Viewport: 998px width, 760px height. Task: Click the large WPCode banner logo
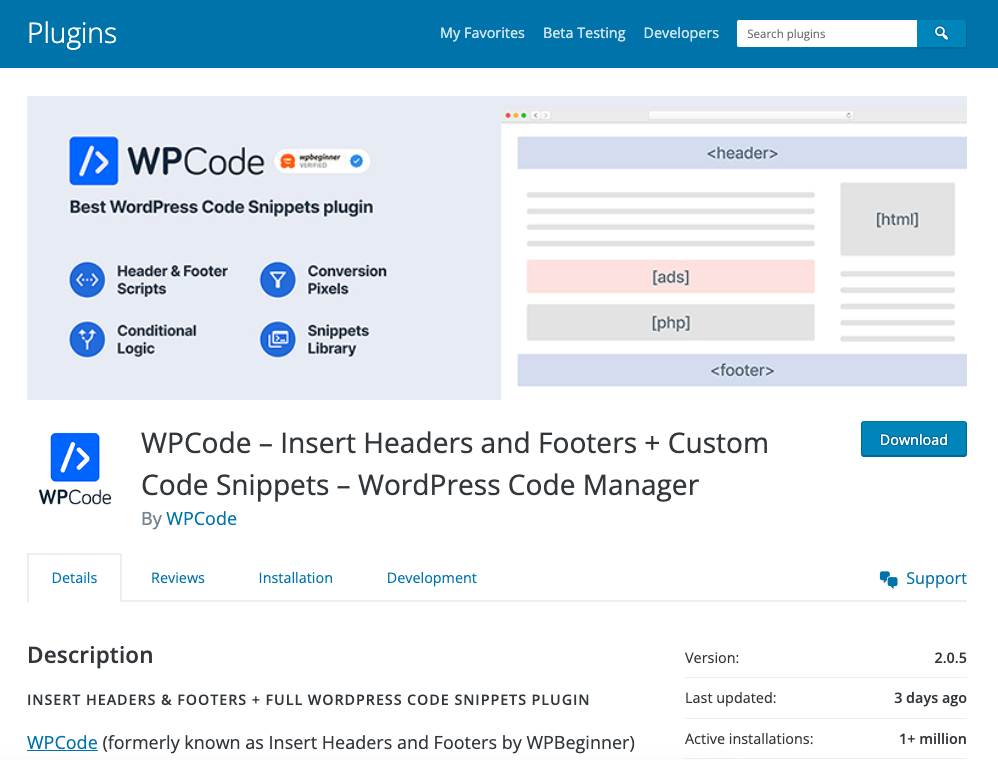coord(166,161)
